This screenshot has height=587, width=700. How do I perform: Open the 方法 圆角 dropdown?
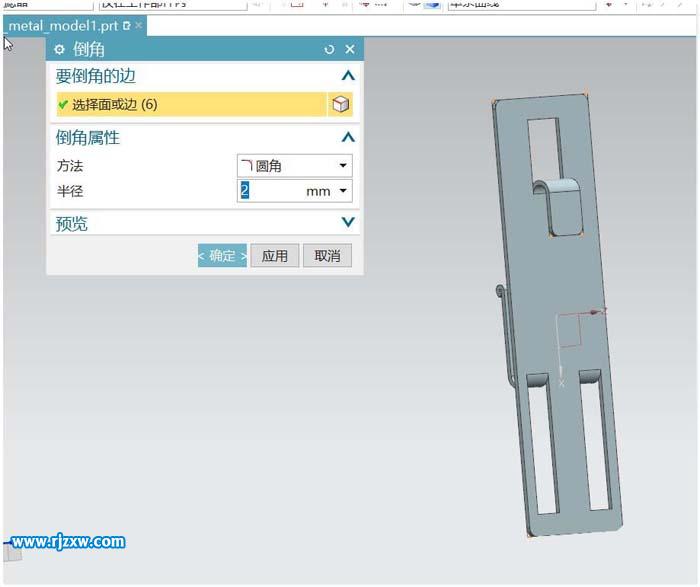[295, 166]
